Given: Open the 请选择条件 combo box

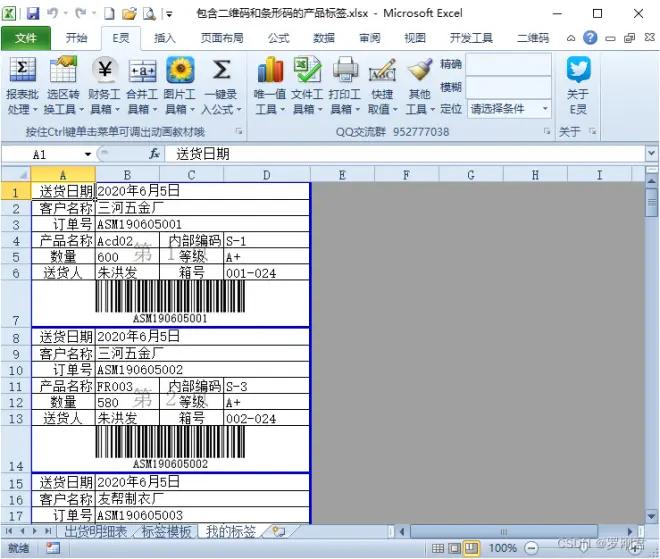Looking at the screenshot, I should 509,109.
